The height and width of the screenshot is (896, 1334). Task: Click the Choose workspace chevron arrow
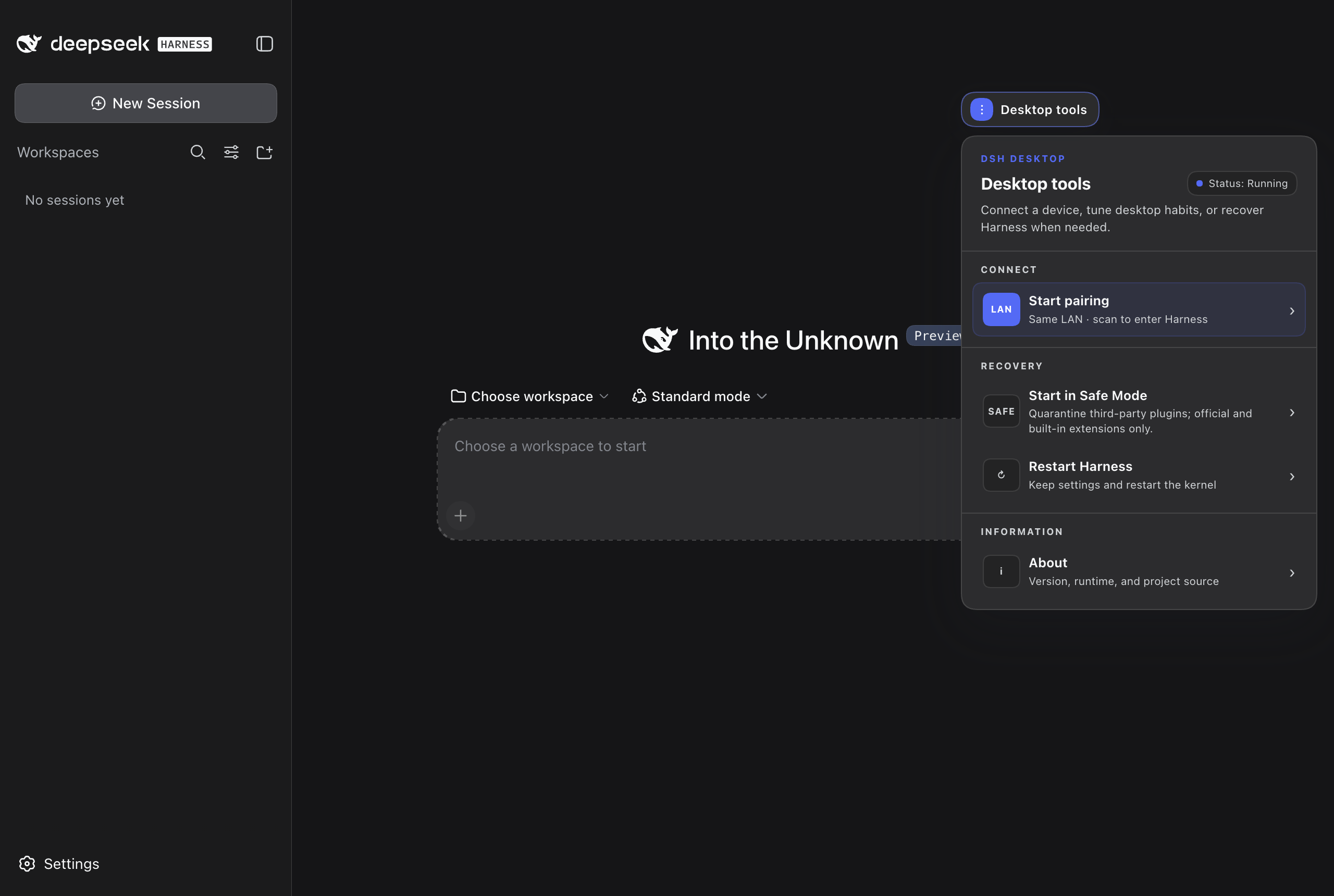pyautogui.click(x=603, y=396)
